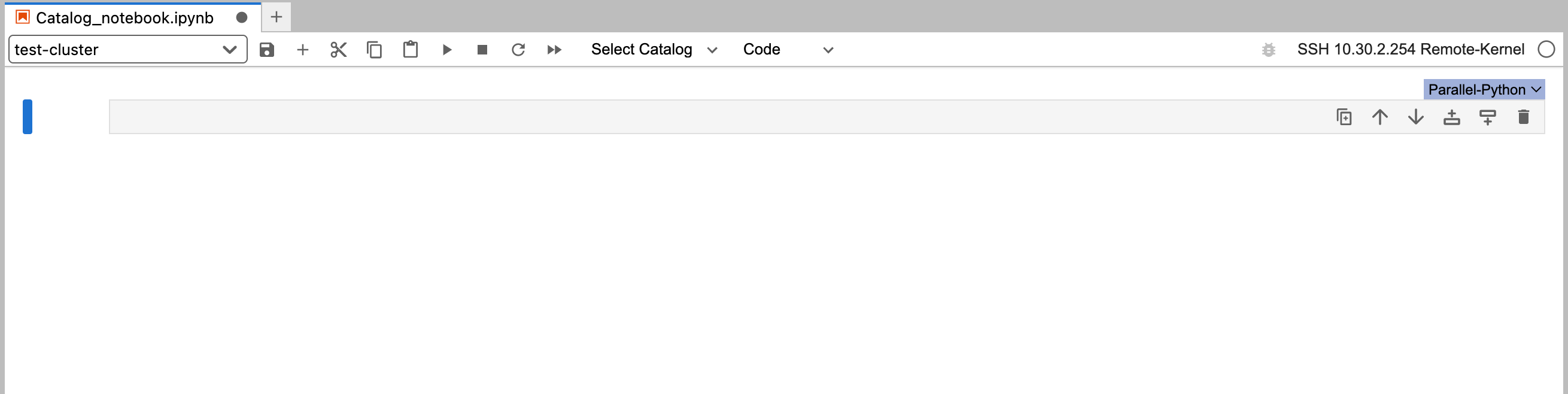Open the Code cell type dropdown
Image resolution: width=1568 pixels, height=394 pixels.
(x=788, y=49)
